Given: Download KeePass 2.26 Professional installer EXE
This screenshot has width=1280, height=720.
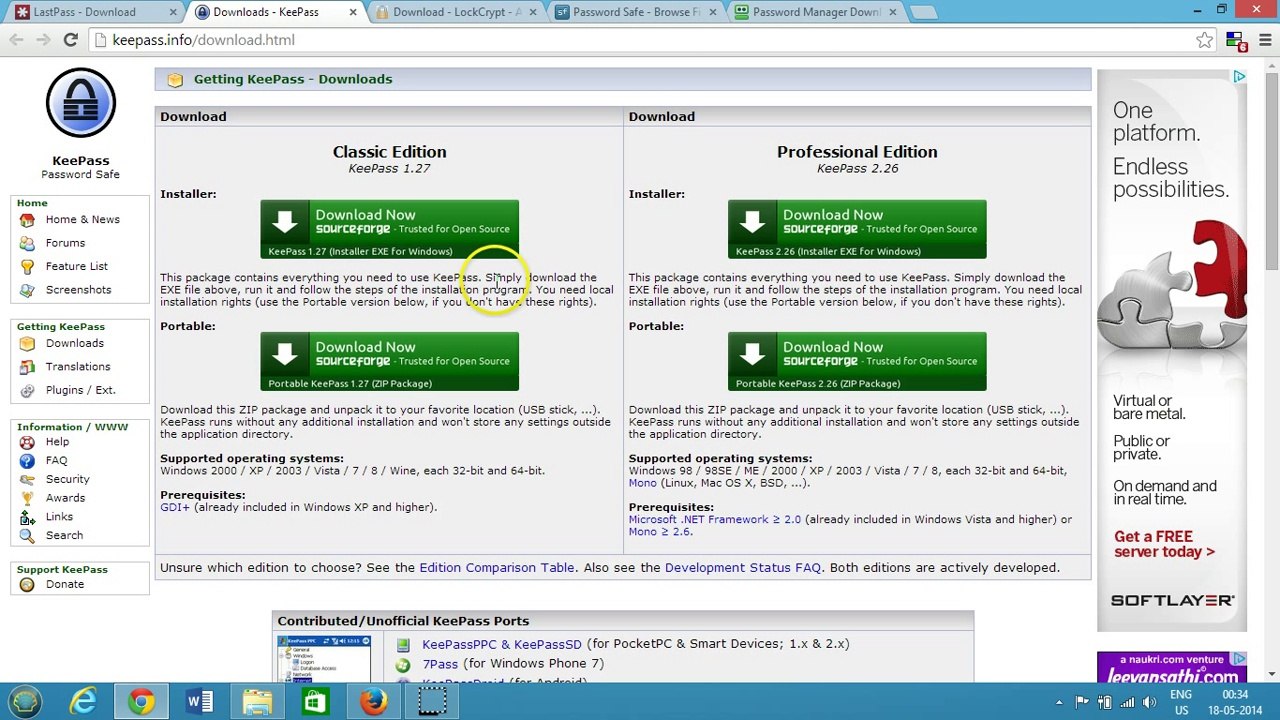Looking at the screenshot, I should [857, 229].
